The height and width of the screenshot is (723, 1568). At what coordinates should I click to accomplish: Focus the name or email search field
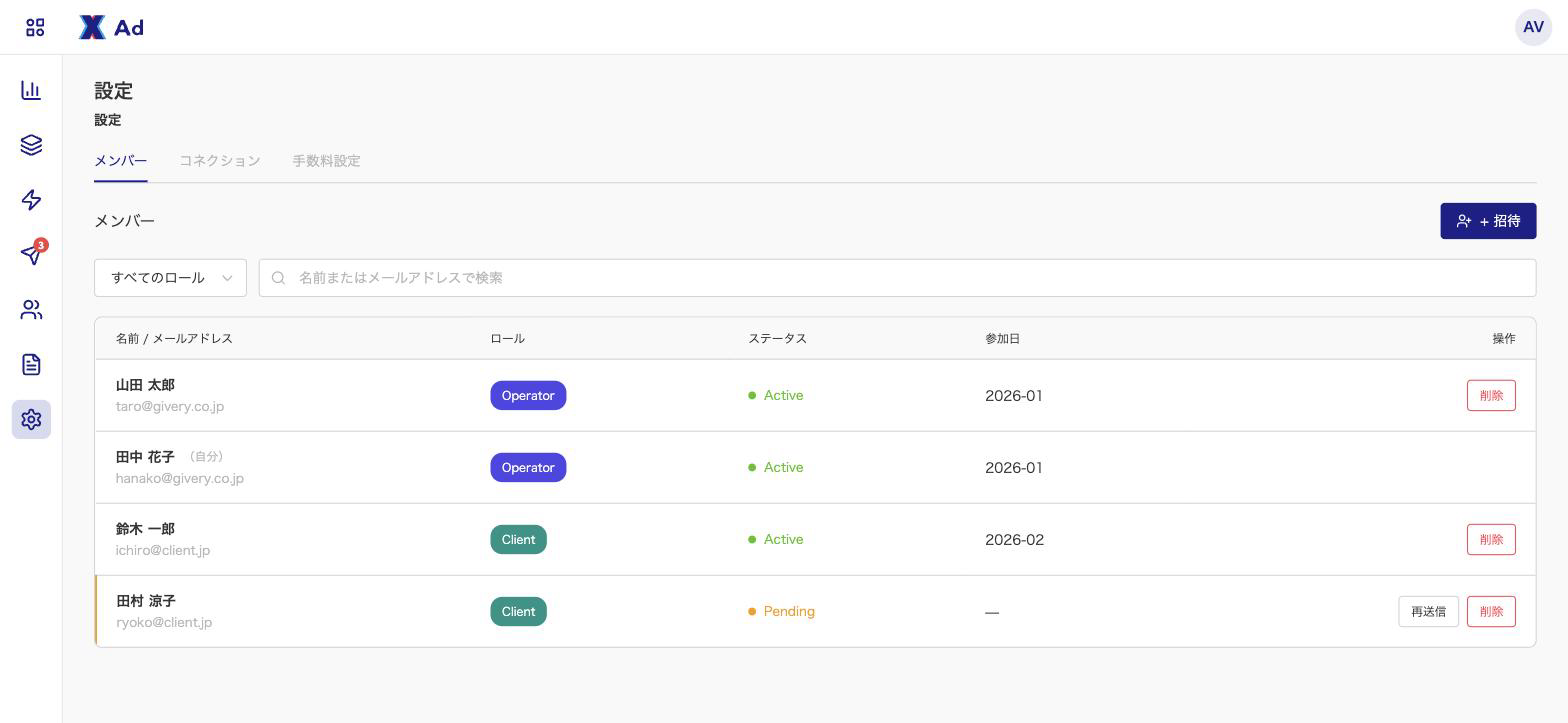pos(897,278)
